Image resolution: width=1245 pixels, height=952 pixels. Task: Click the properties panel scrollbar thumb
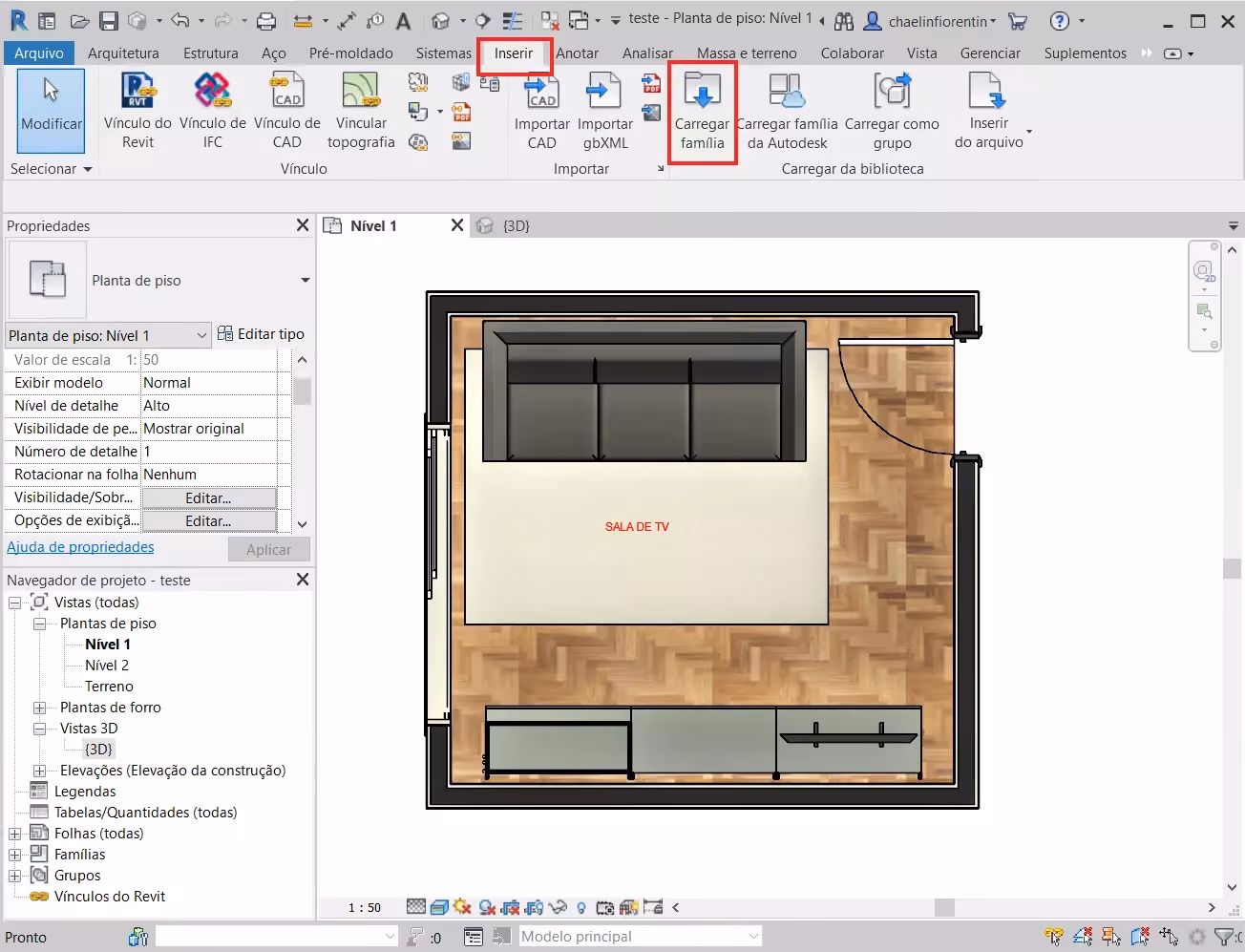[302, 391]
